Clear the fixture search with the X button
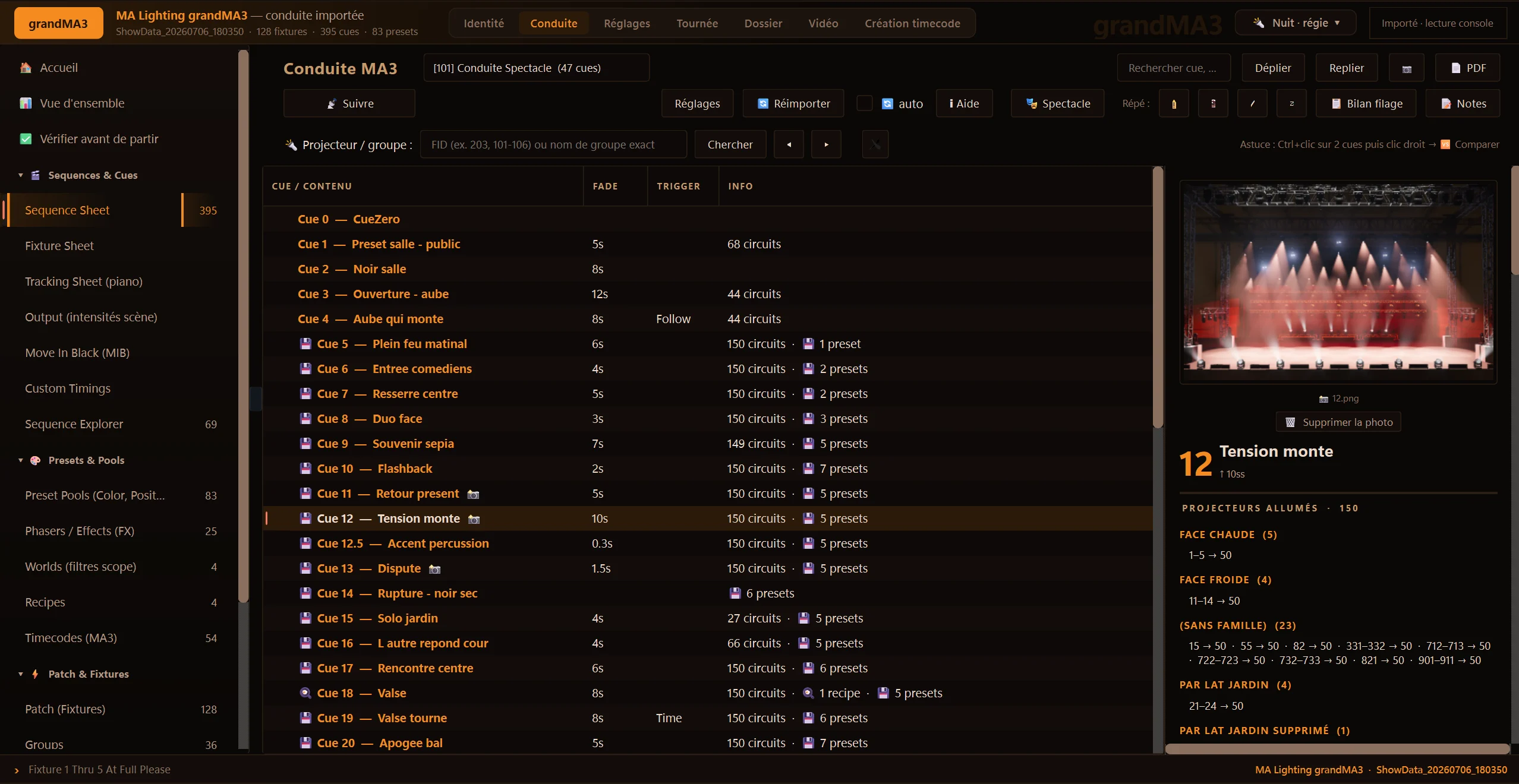Viewport: 1519px width, 784px height. (x=875, y=145)
